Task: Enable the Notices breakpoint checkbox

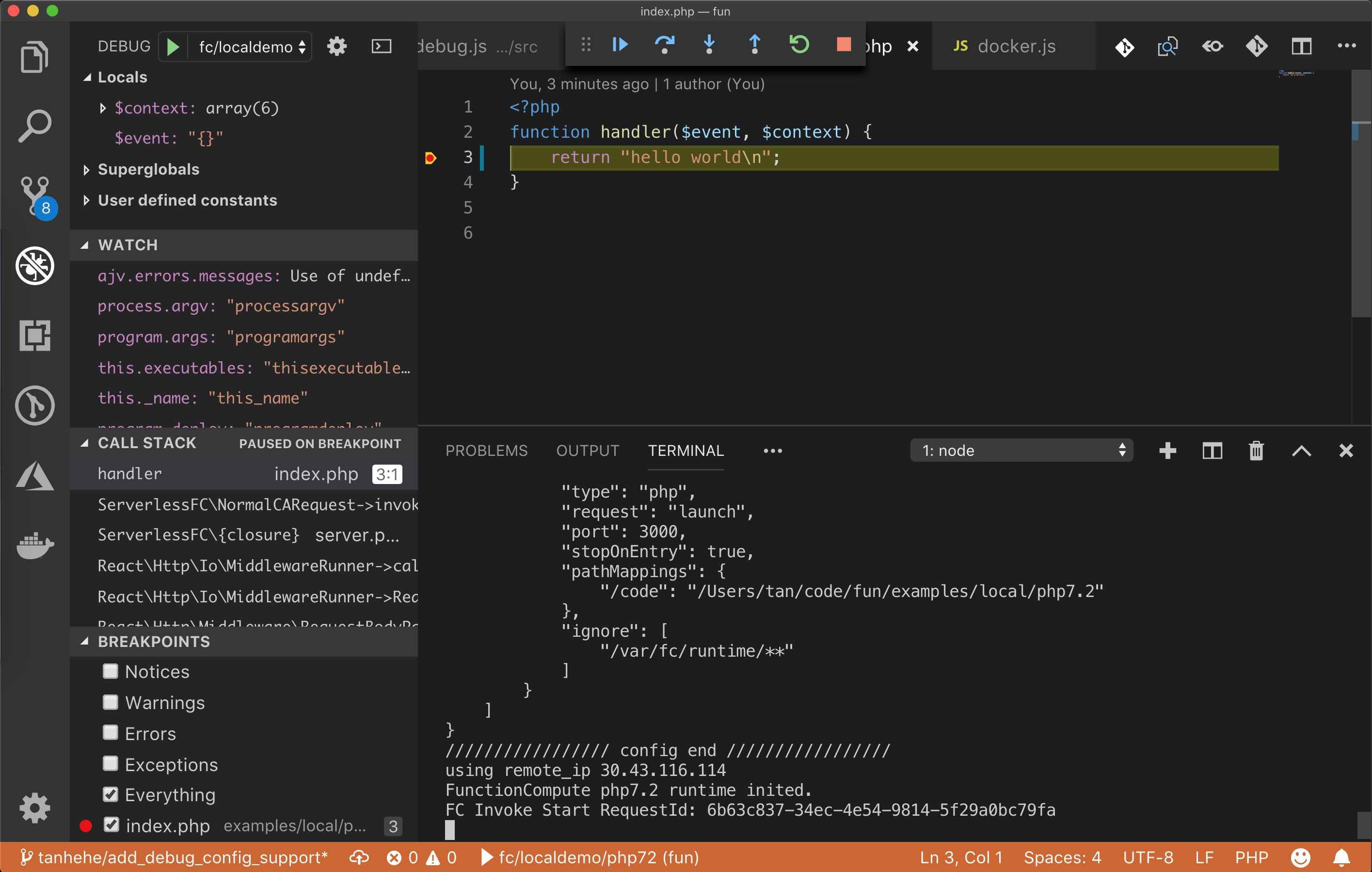Action: click(x=111, y=671)
